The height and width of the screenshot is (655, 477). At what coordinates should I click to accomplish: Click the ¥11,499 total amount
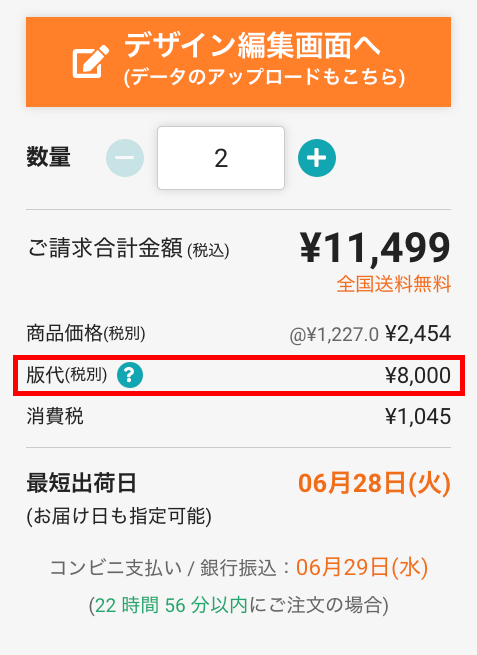[375, 248]
